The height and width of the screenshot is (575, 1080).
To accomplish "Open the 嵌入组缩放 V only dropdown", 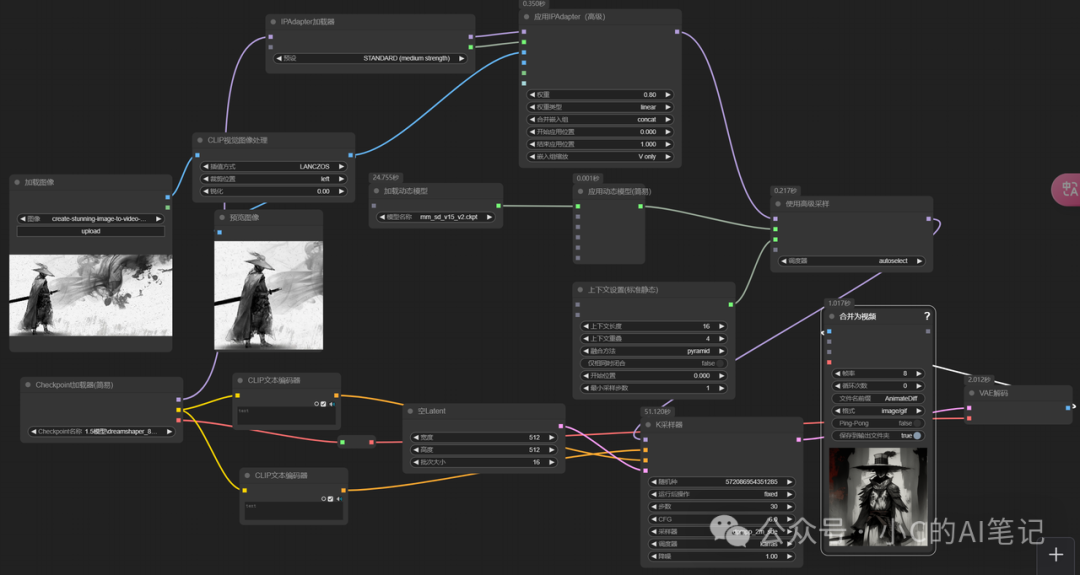I will pos(599,157).
